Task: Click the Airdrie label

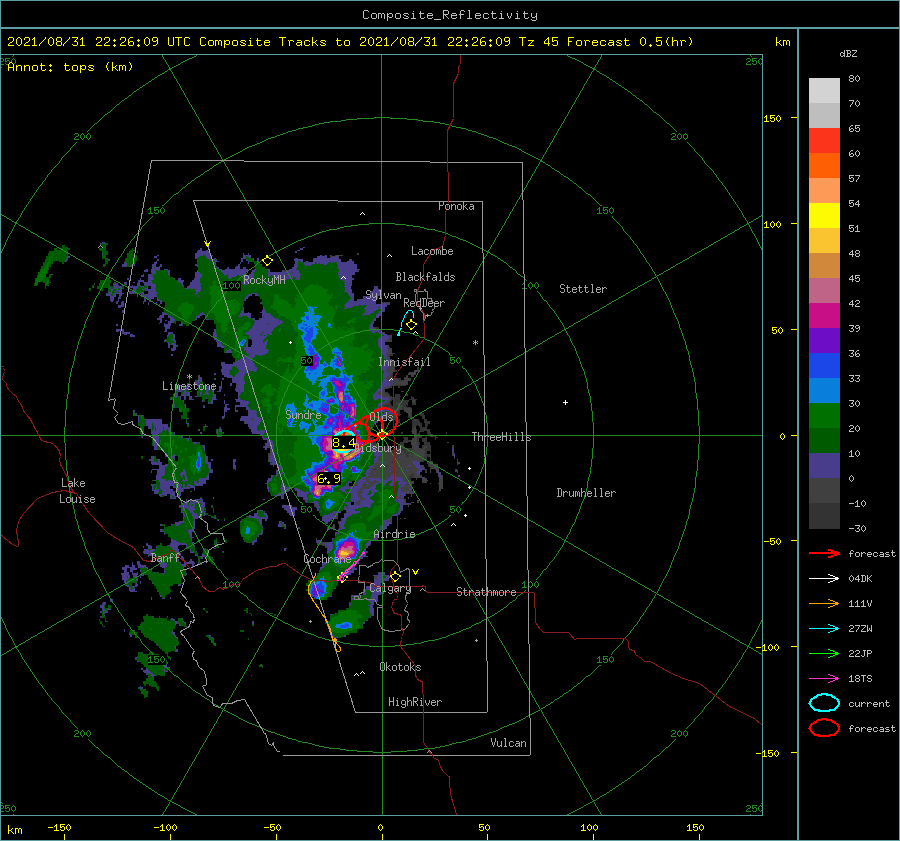Action: pyautogui.click(x=394, y=534)
